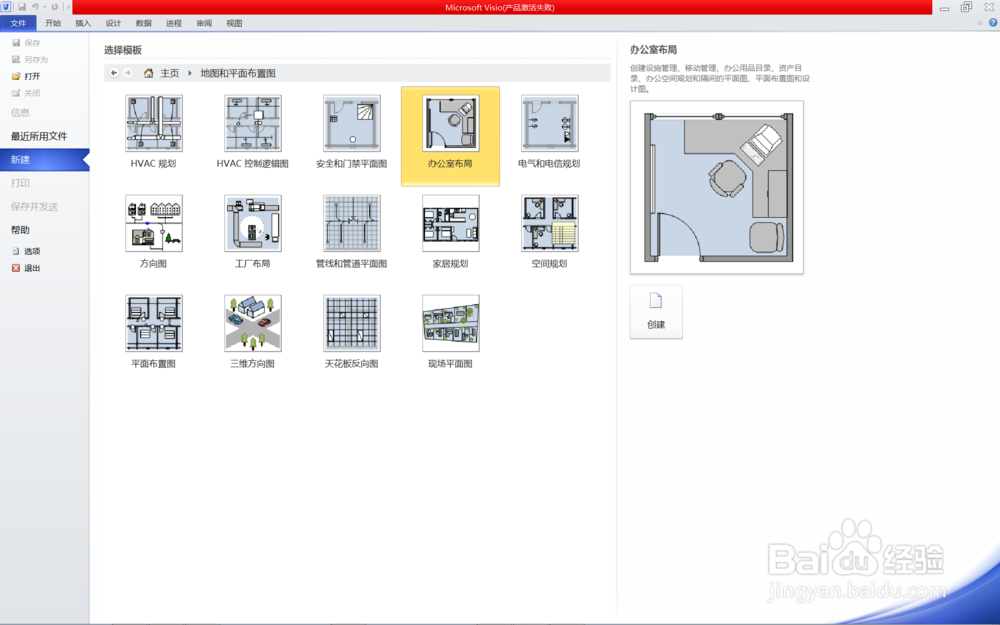1000x625 pixels.
Task: Select the 新建 section
Action: click(45, 159)
